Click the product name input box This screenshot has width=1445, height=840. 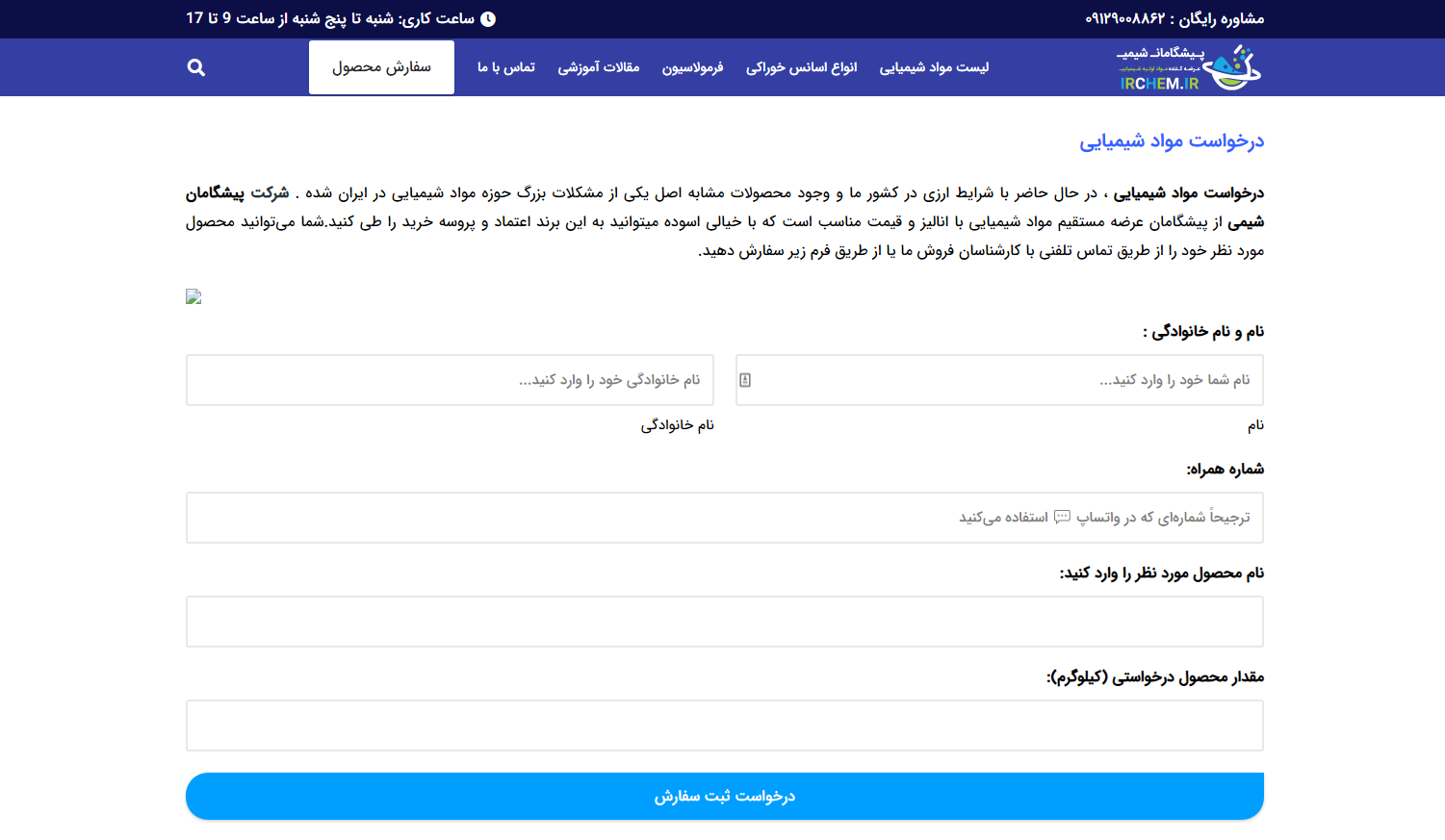[x=724, y=622]
